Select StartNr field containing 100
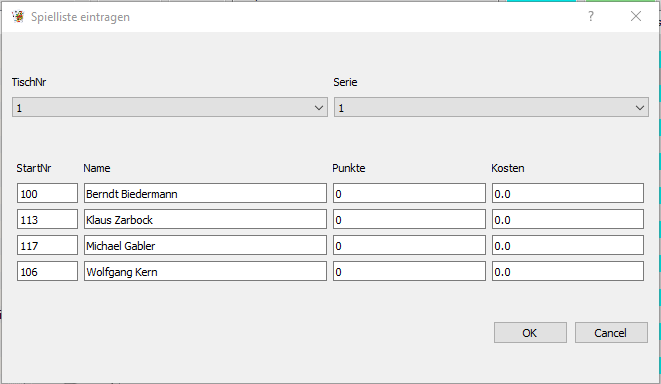 pos(47,193)
